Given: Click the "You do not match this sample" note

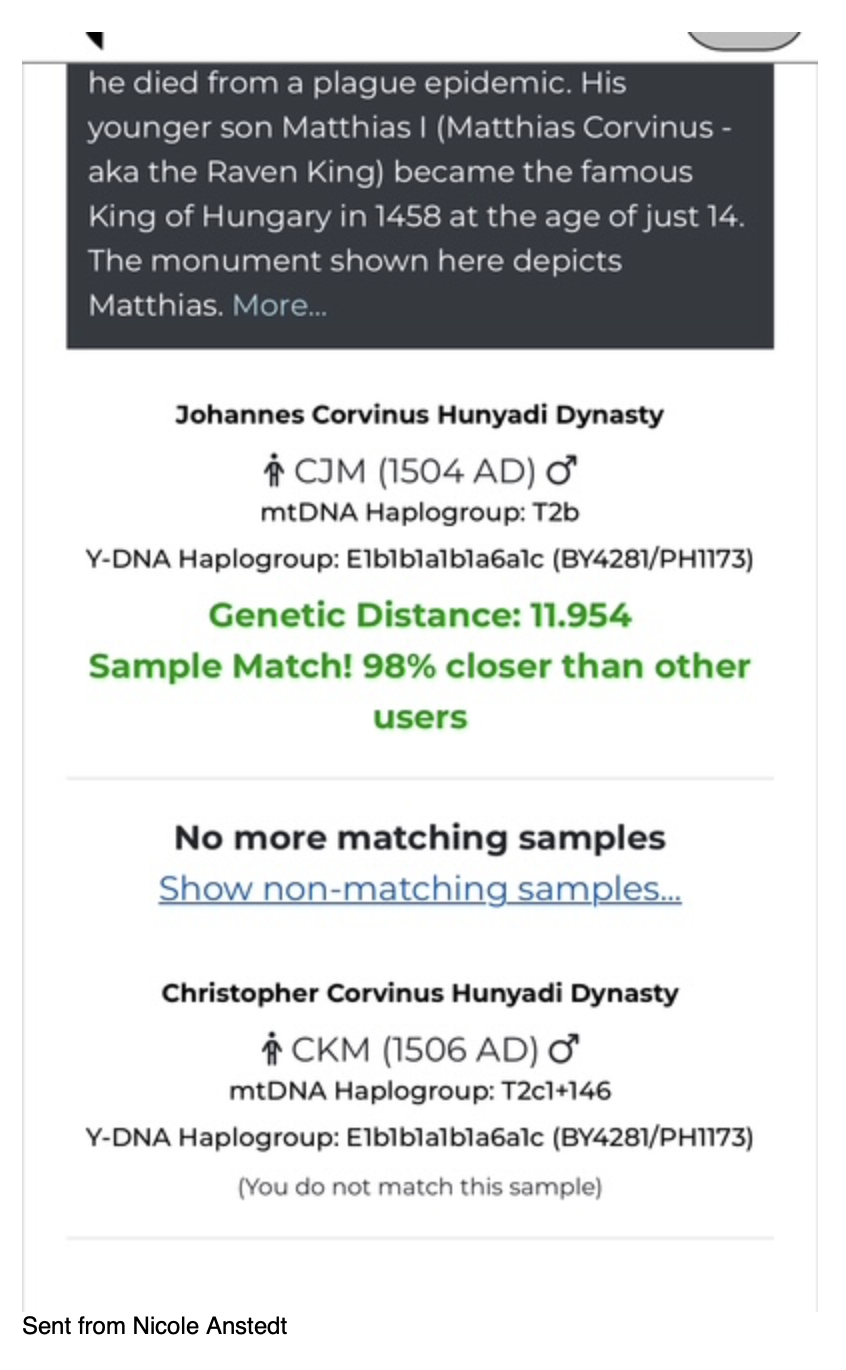Looking at the screenshot, I should click(420, 1187).
